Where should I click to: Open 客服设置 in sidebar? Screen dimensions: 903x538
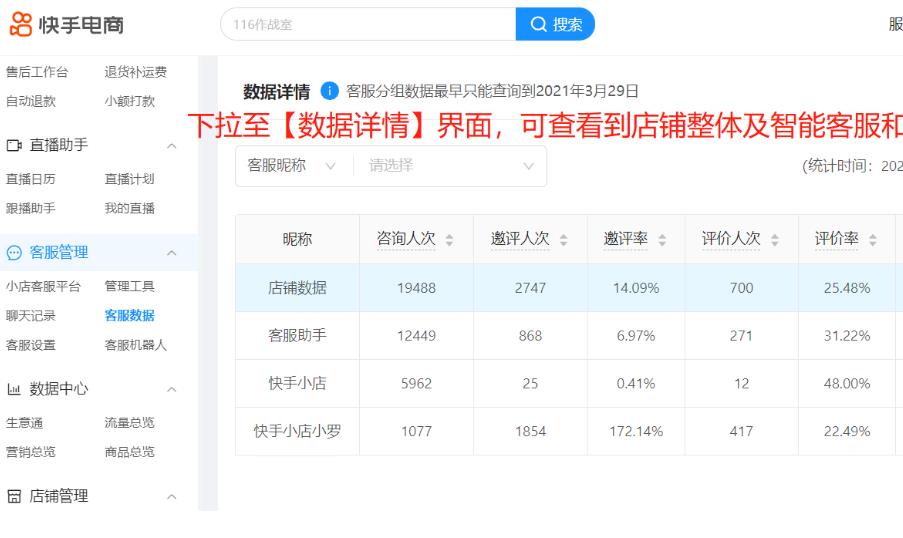(x=31, y=345)
